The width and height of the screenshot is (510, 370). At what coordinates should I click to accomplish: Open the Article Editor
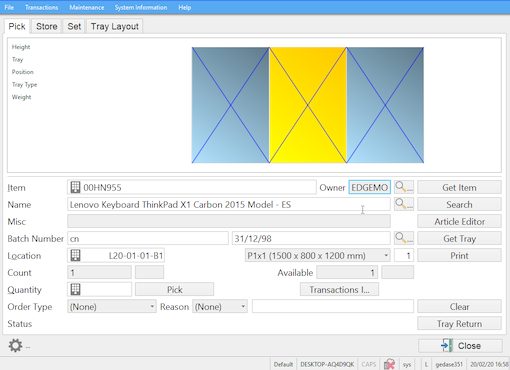click(459, 221)
